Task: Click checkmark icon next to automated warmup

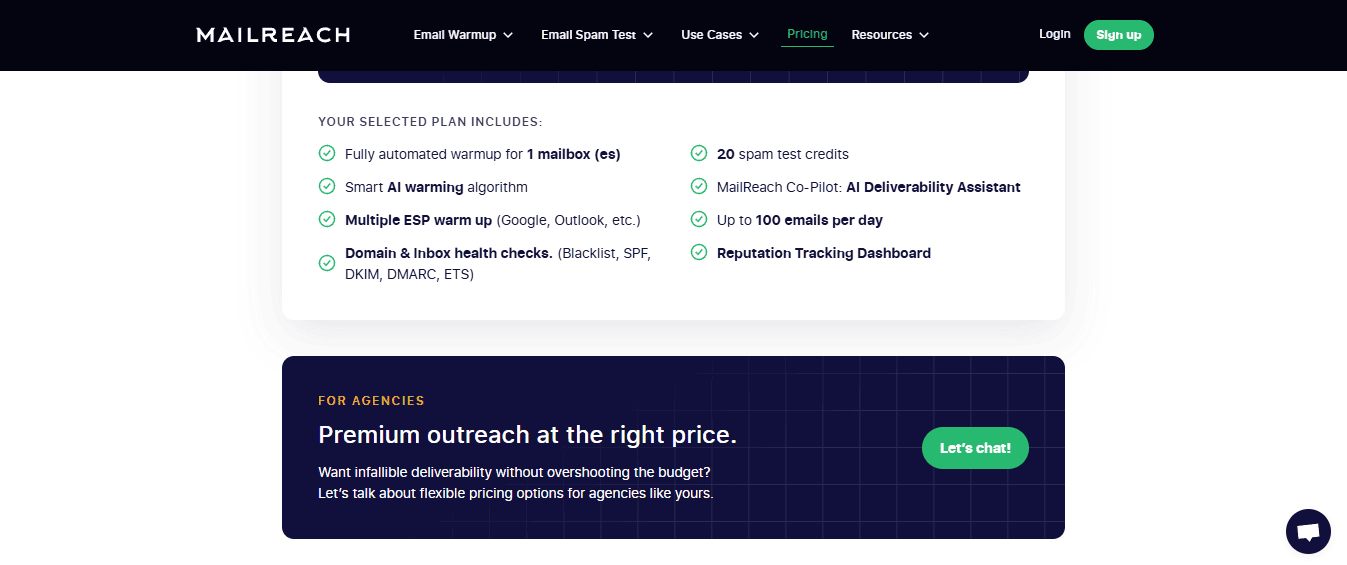Action: point(326,153)
